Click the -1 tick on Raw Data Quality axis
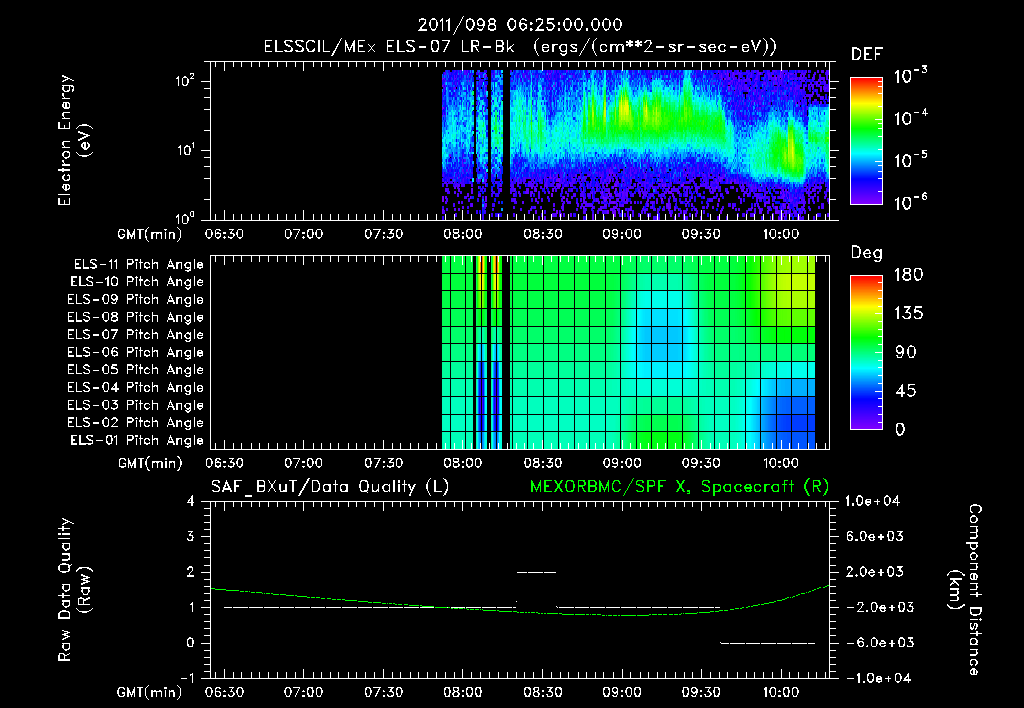This screenshot has width=1024, height=708. tap(187, 678)
